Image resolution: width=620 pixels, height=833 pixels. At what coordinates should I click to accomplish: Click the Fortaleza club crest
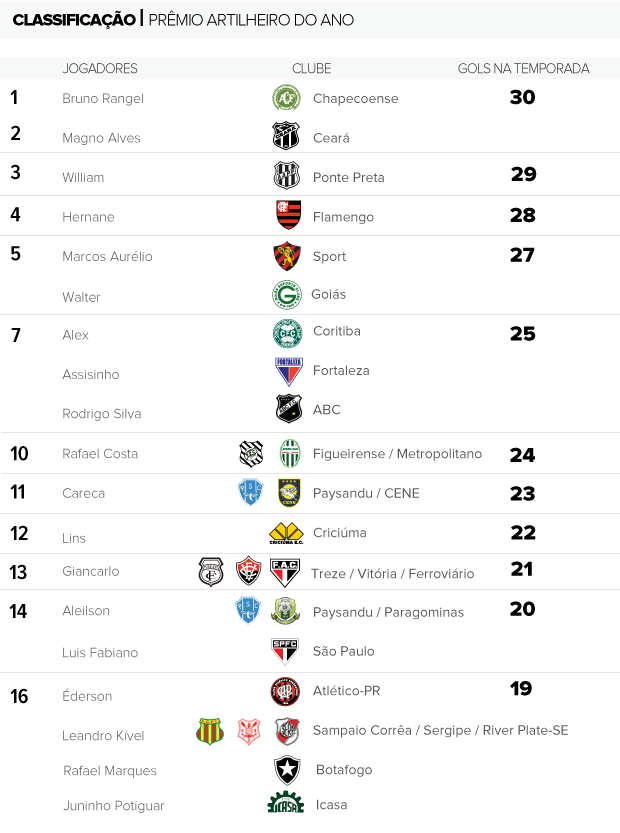pyautogui.click(x=288, y=371)
